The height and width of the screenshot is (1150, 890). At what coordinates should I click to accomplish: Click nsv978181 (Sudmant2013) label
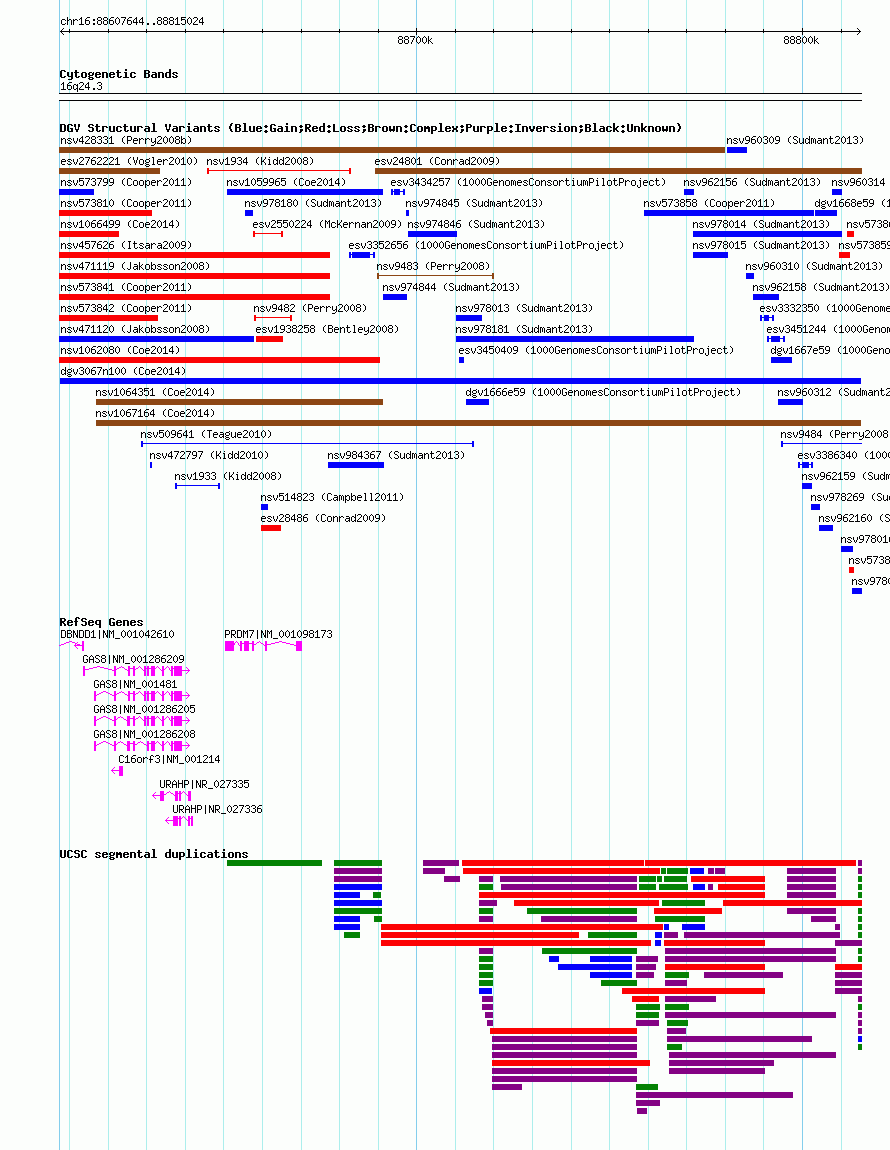click(x=524, y=329)
